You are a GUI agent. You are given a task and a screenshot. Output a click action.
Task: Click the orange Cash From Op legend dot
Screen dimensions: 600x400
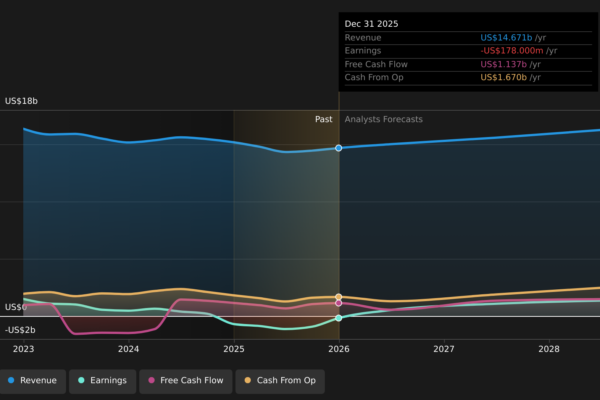pyautogui.click(x=248, y=380)
